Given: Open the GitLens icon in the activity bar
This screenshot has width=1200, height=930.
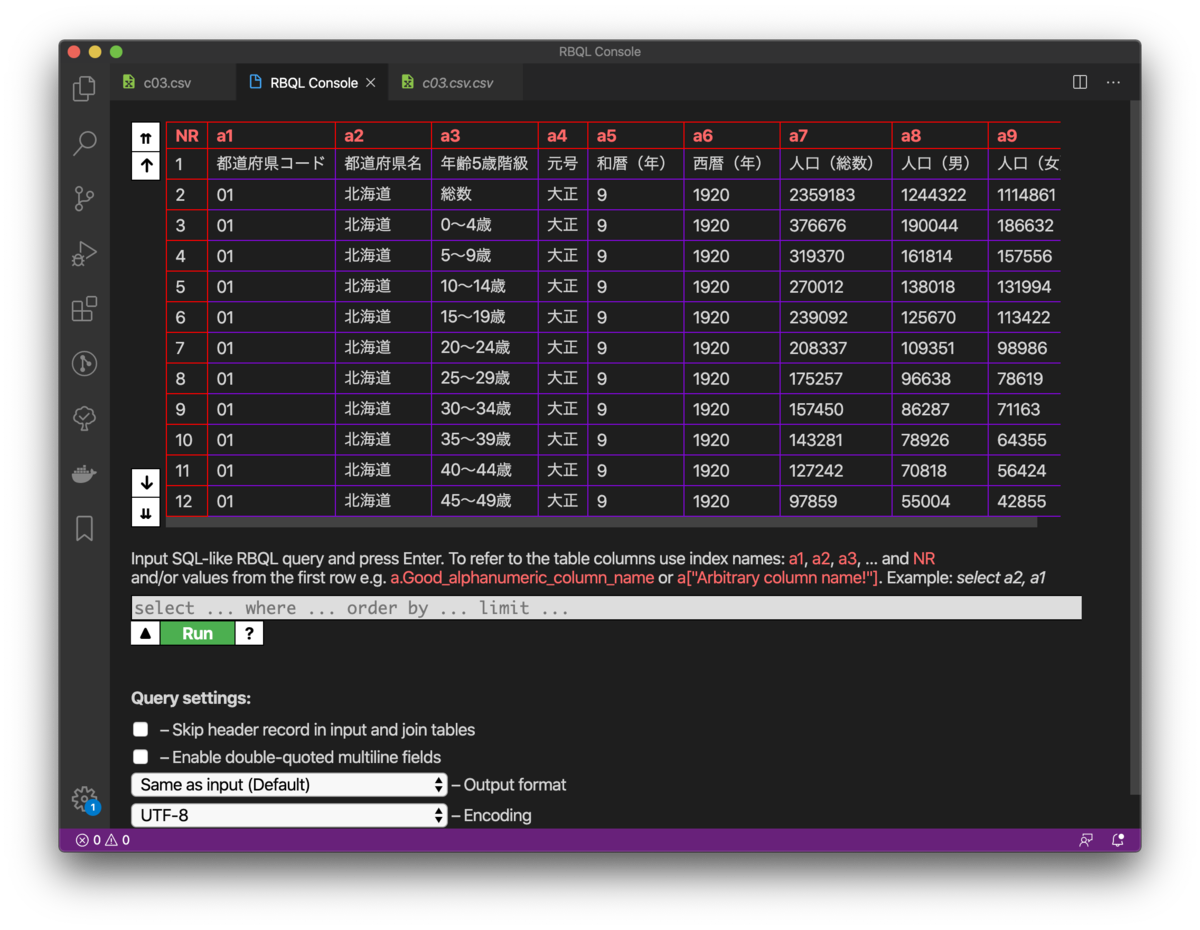Looking at the screenshot, I should (x=85, y=363).
